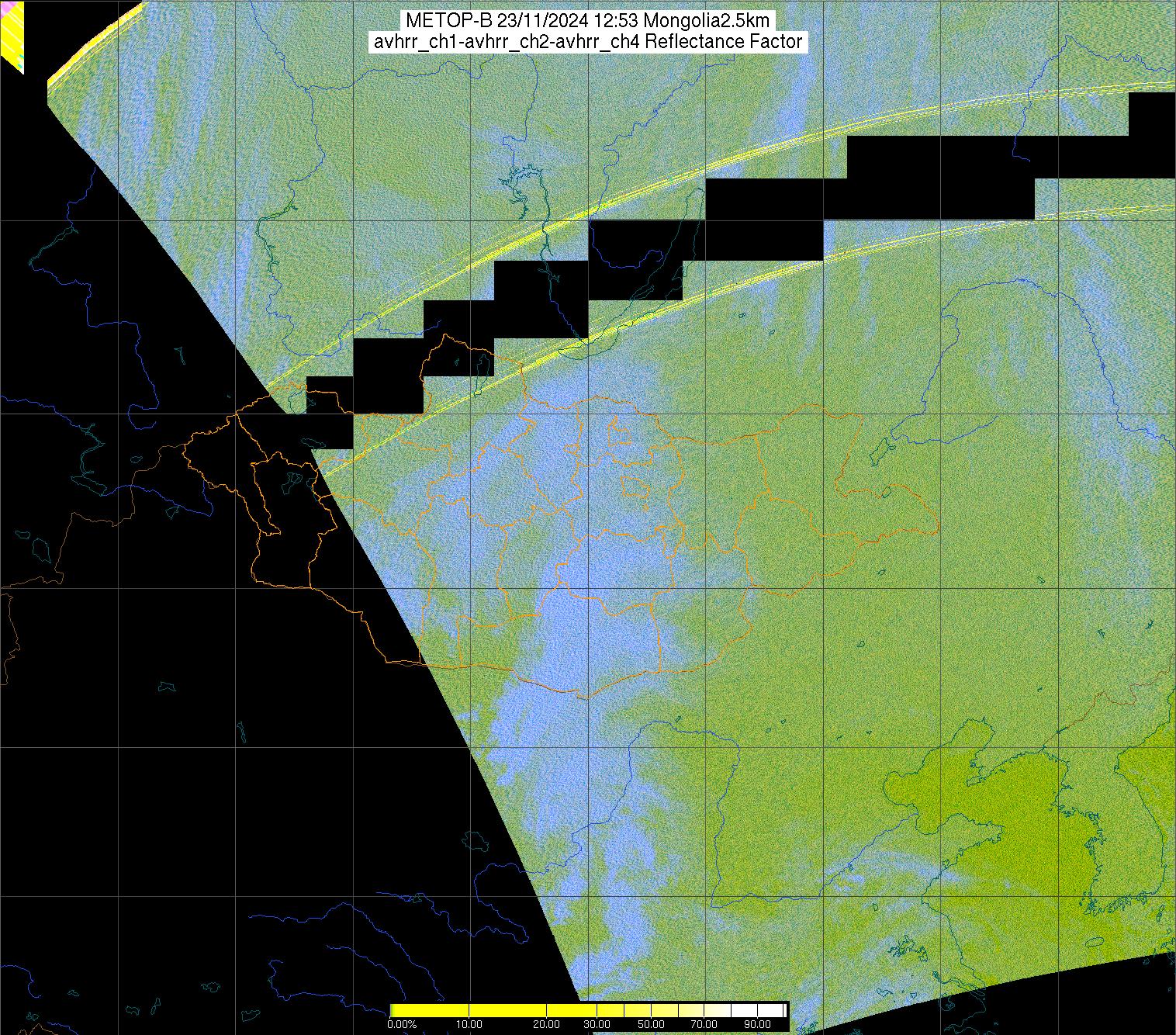
Task: Click the avhrr channels Reflectance Factor subtitle
Action: [587, 42]
